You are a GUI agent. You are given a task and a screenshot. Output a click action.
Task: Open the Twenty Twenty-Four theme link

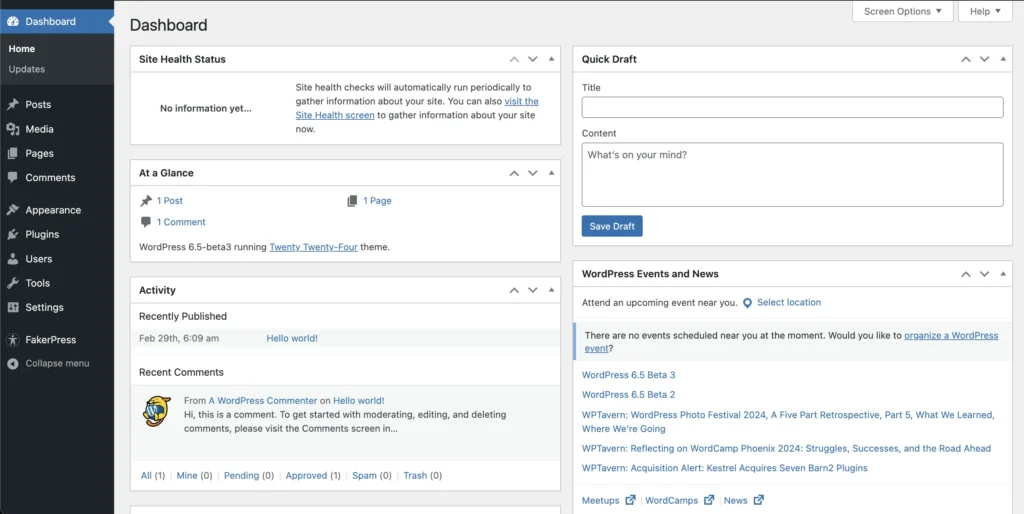313,247
